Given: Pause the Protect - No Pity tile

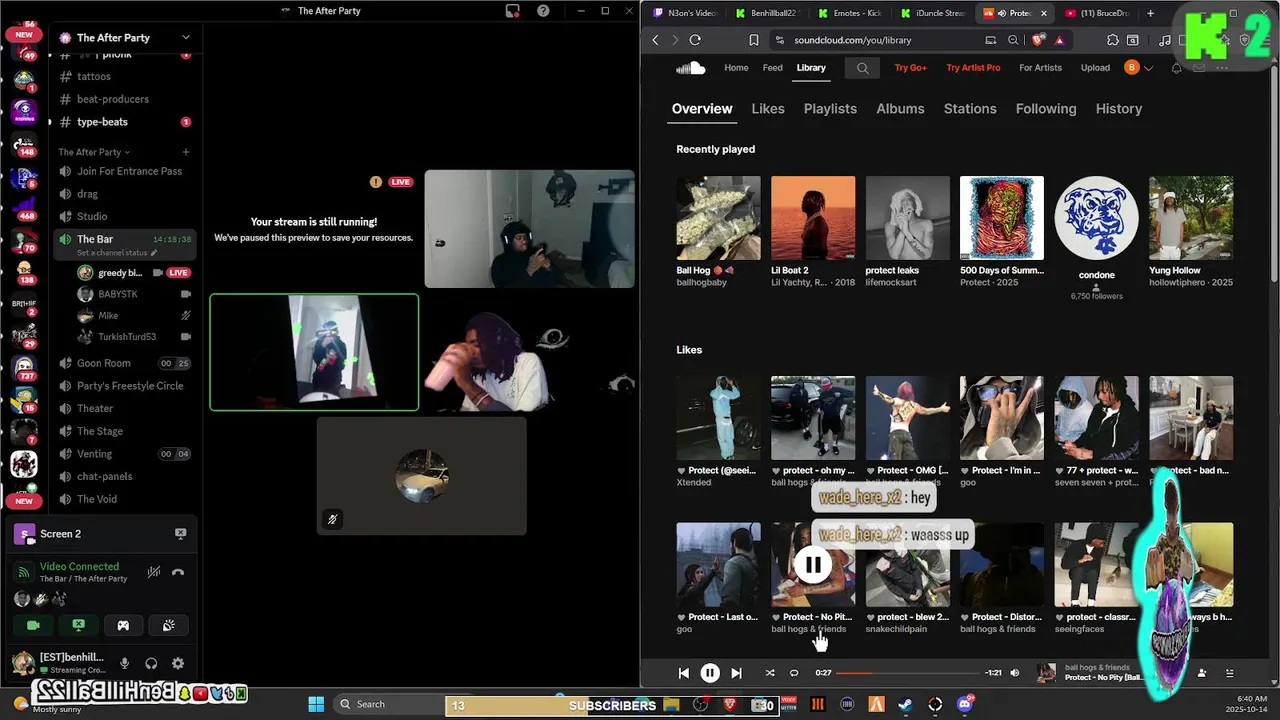Looking at the screenshot, I should (x=813, y=565).
